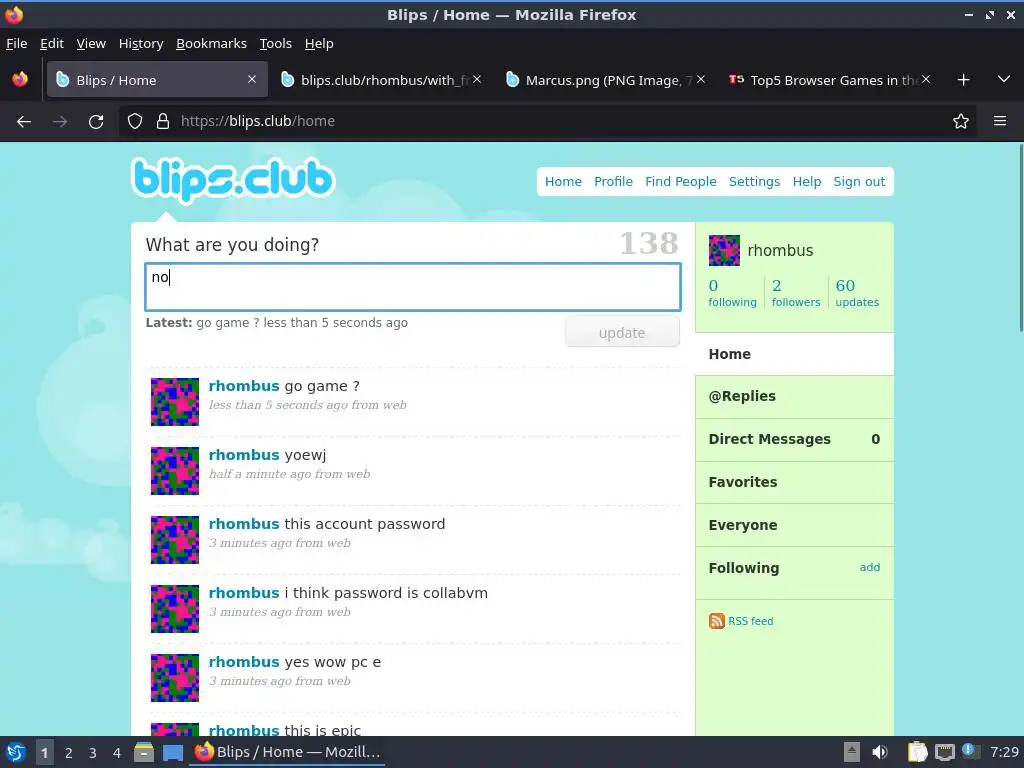The height and width of the screenshot is (768, 1024).
Task: Open the Firefox hamburger application menu
Action: (1000, 121)
